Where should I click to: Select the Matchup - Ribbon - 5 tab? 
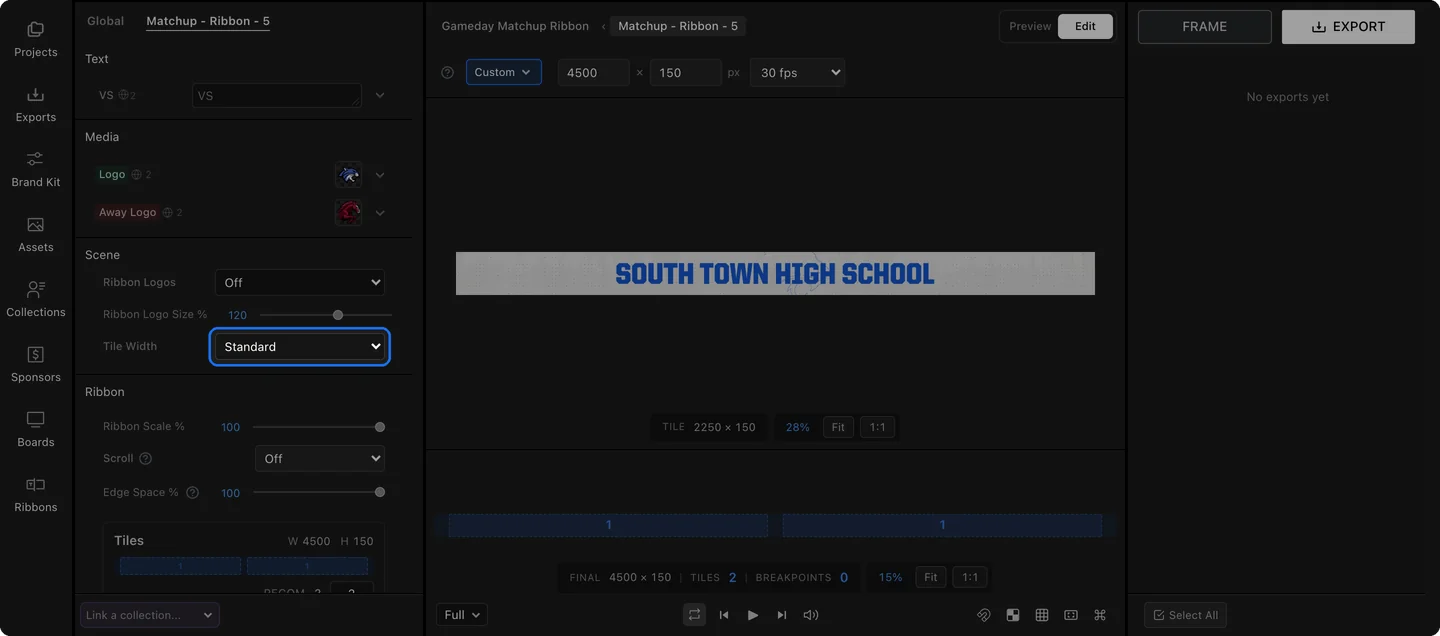[208, 21]
